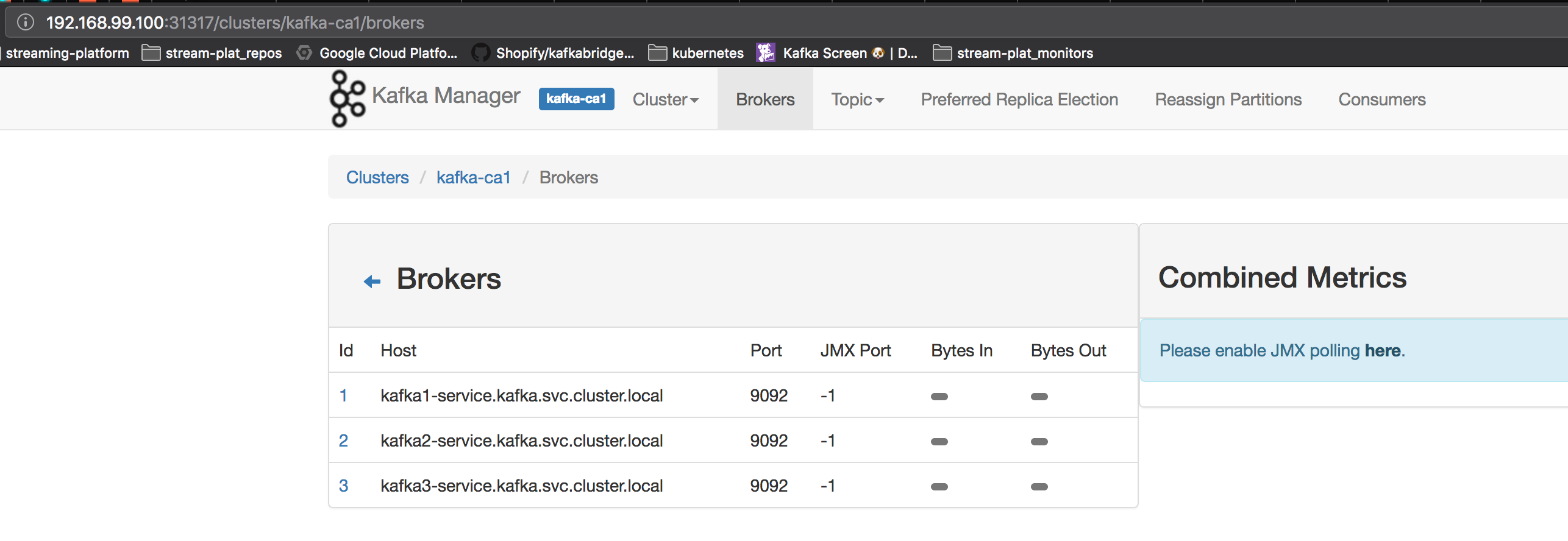Open the stream-plat_monitors bookmark folder
Image resolution: width=1568 pixels, height=541 pixels.
(1013, 53)
